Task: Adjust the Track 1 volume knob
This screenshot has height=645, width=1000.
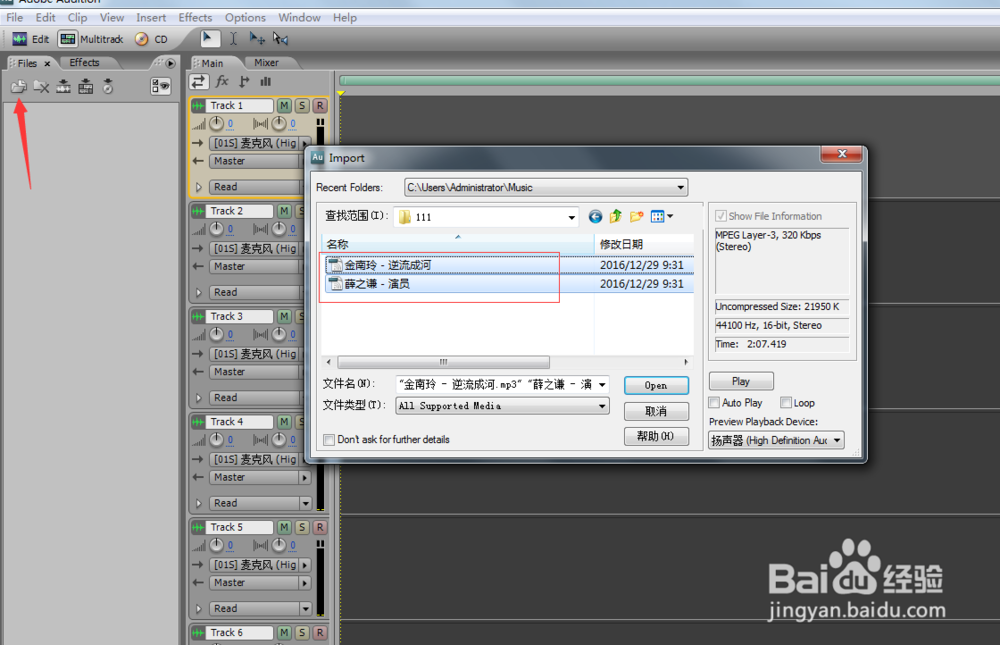Action: (x=218, y=123)
